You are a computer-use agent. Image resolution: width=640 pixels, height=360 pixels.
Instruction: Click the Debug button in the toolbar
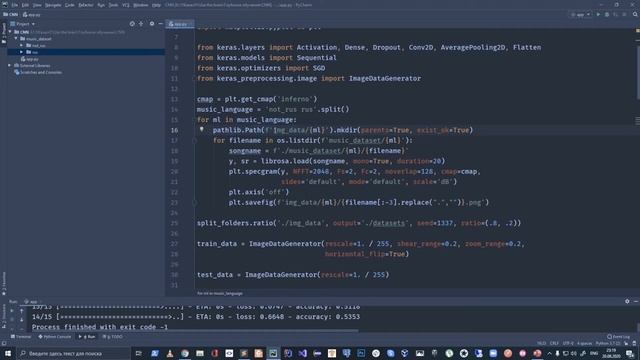click(607, 15)
